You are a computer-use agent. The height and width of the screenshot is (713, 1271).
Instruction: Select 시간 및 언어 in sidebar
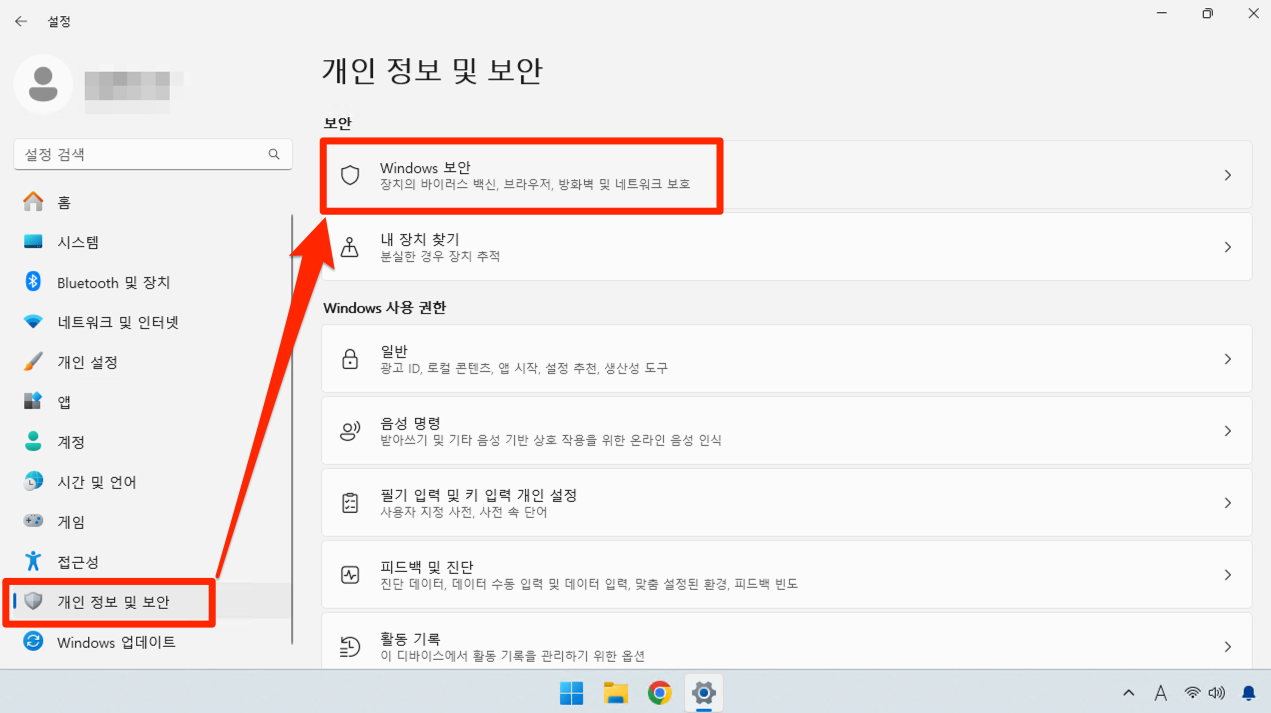[x=150, y=482]
